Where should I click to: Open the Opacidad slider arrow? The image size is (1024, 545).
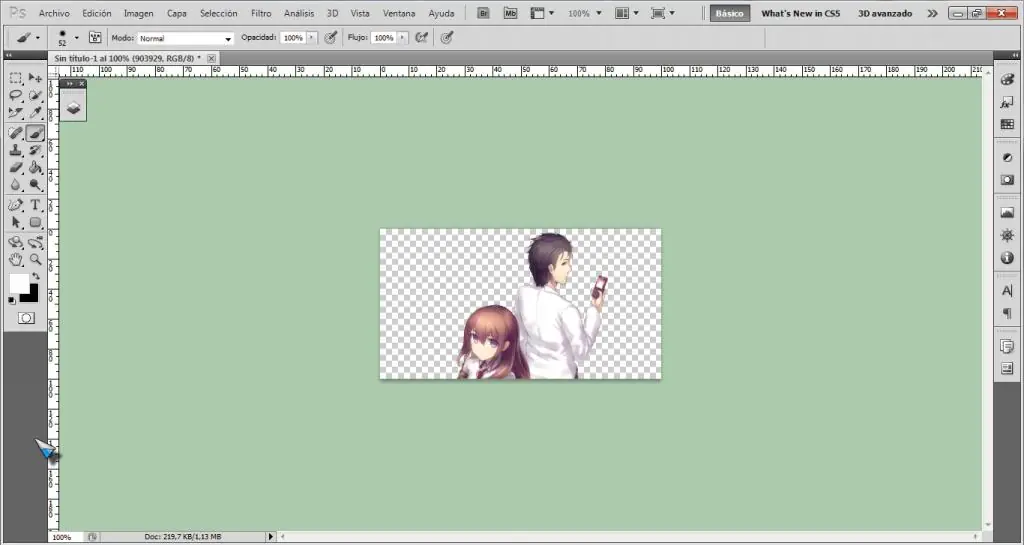[x=312, y=38]
